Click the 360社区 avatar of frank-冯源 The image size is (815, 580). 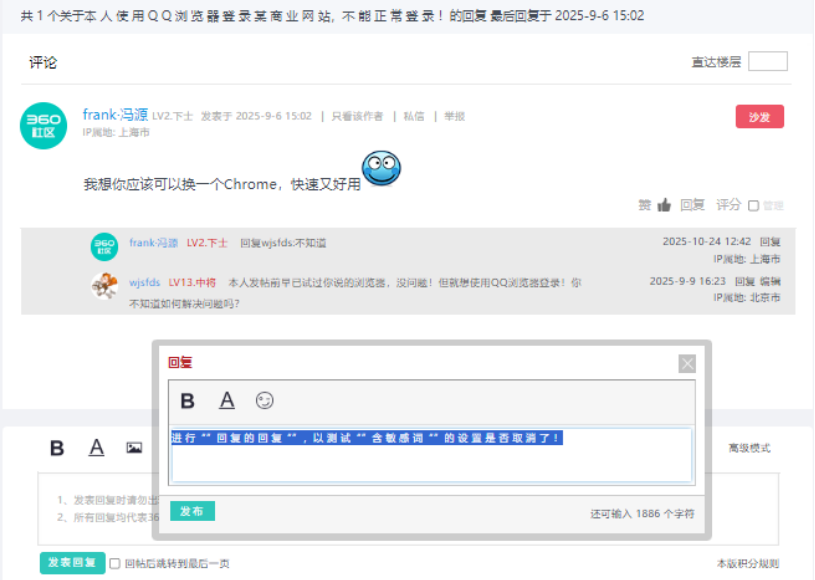[44, 126]
